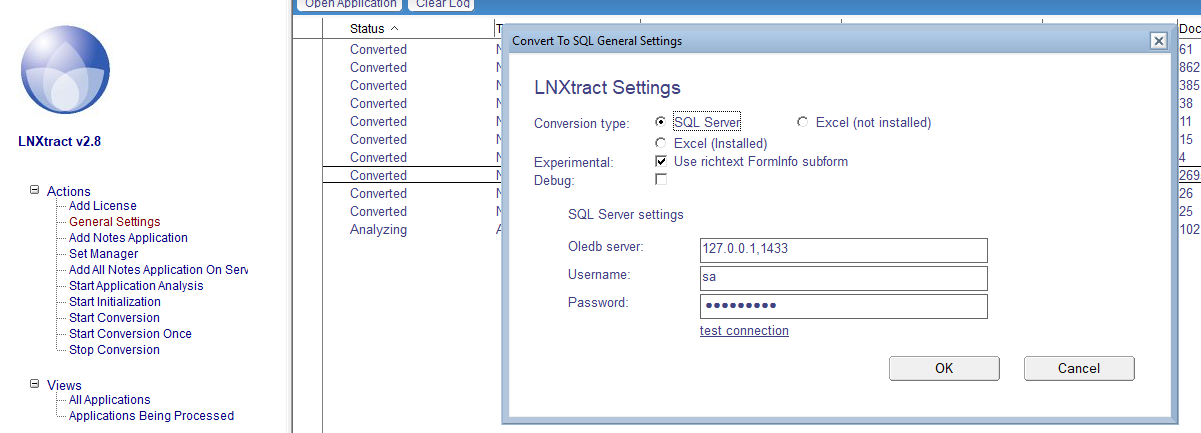Click the test connection link

tap(744, 331)
